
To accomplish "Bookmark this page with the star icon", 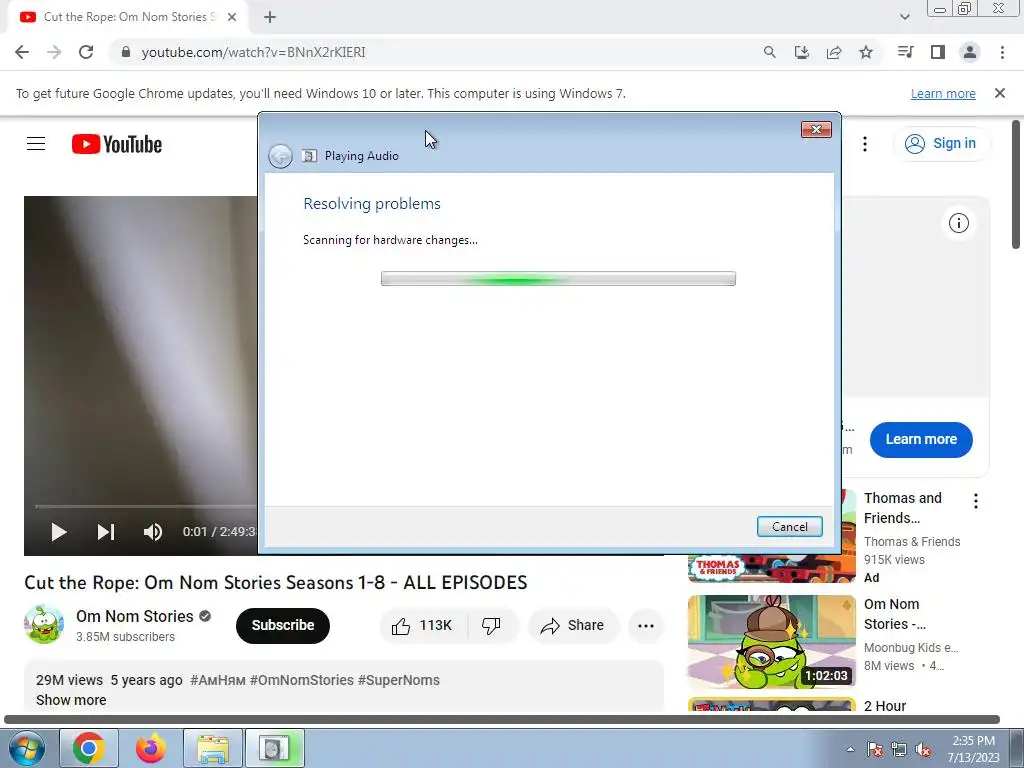I will point(866,52).
